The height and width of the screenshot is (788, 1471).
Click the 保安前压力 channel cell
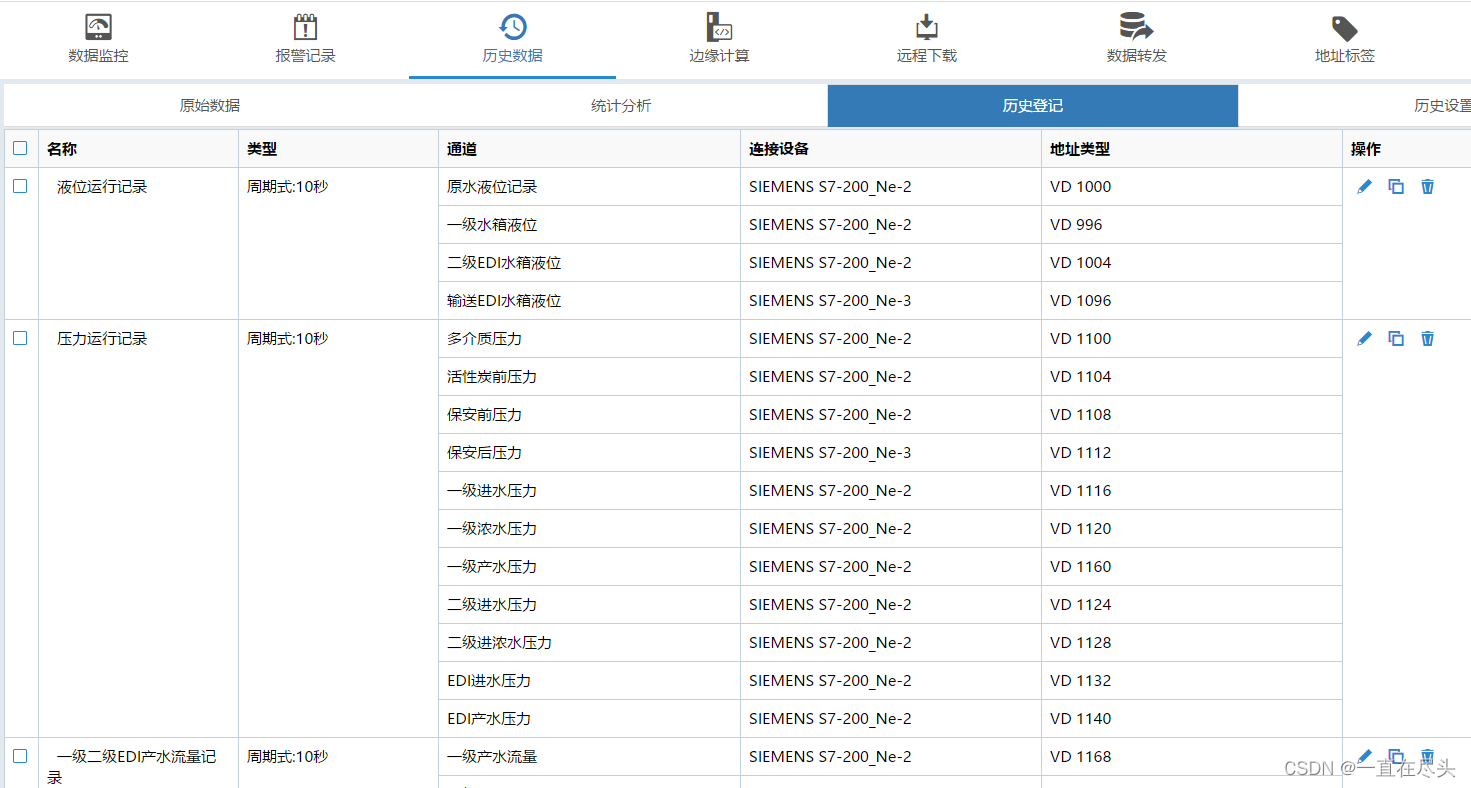[x=589, y=415]
